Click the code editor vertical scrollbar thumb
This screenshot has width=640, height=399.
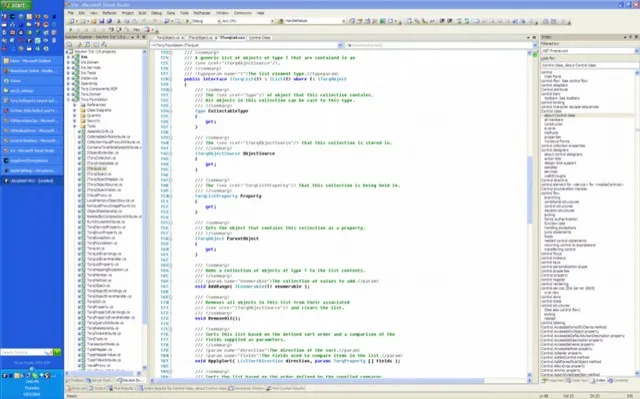click(530, 190)
